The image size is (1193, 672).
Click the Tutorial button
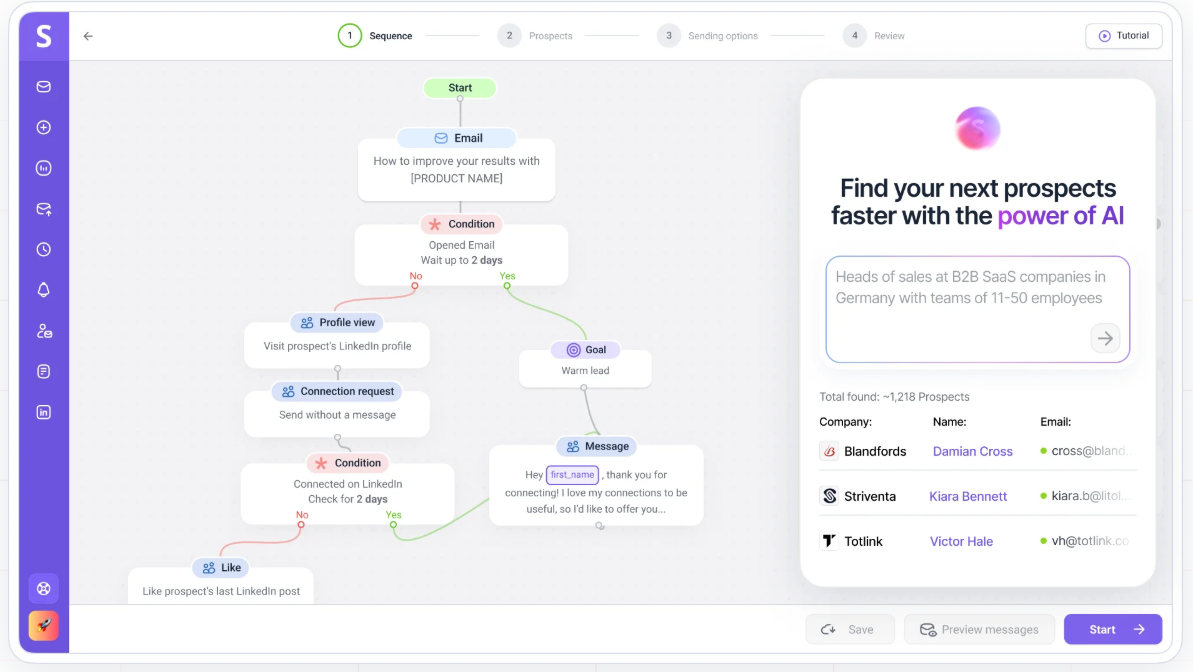pos(1124,36)
